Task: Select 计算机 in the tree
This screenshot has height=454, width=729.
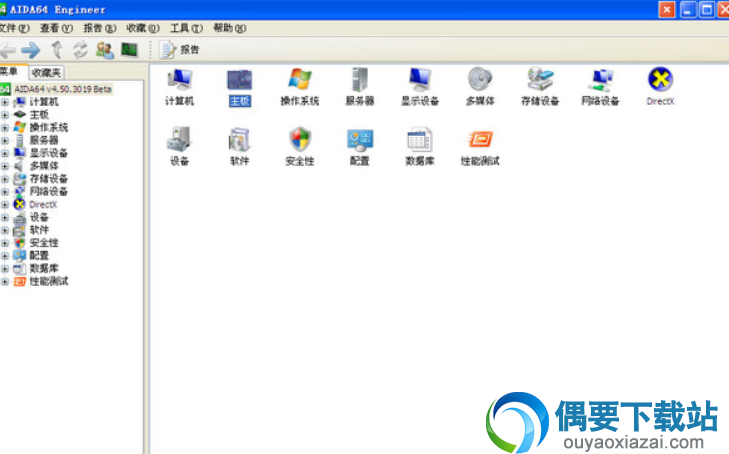Action: click(x=44, y=102)
